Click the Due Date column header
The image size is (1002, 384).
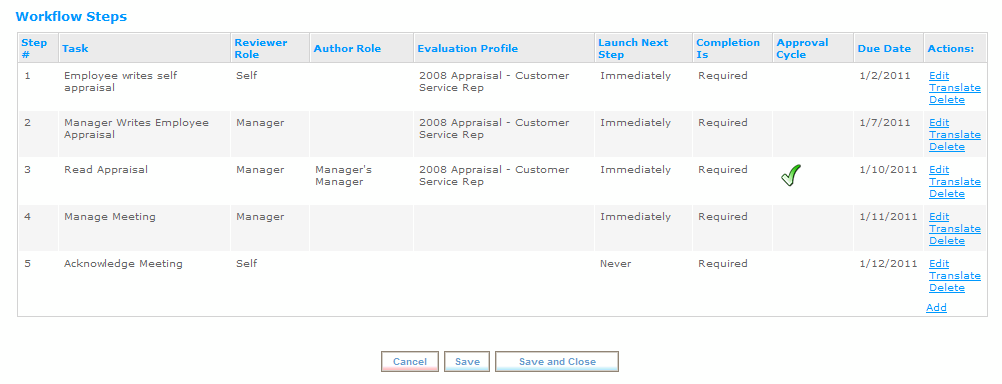tap(884, 49)
